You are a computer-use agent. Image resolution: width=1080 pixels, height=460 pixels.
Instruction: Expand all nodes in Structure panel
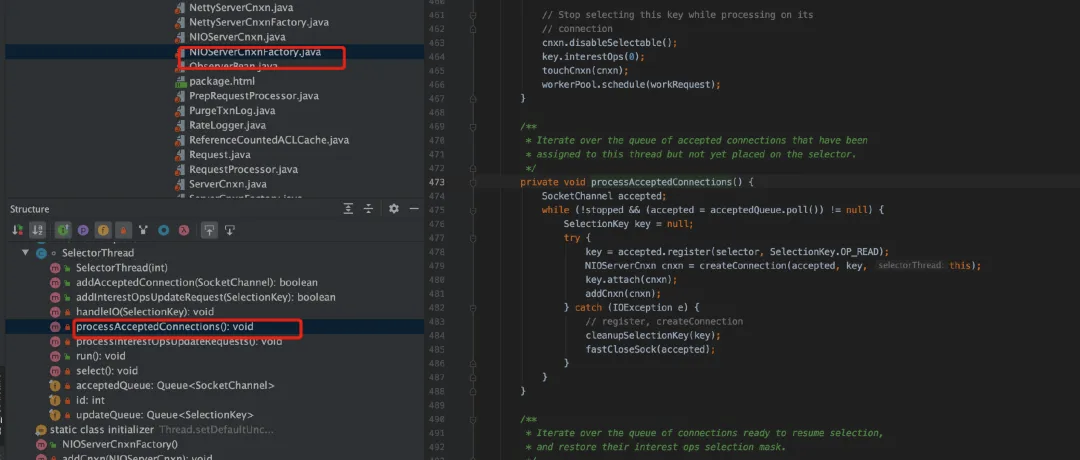349,209
